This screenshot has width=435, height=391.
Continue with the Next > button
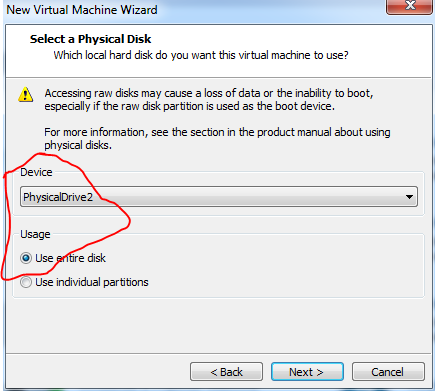coord(307,372)
